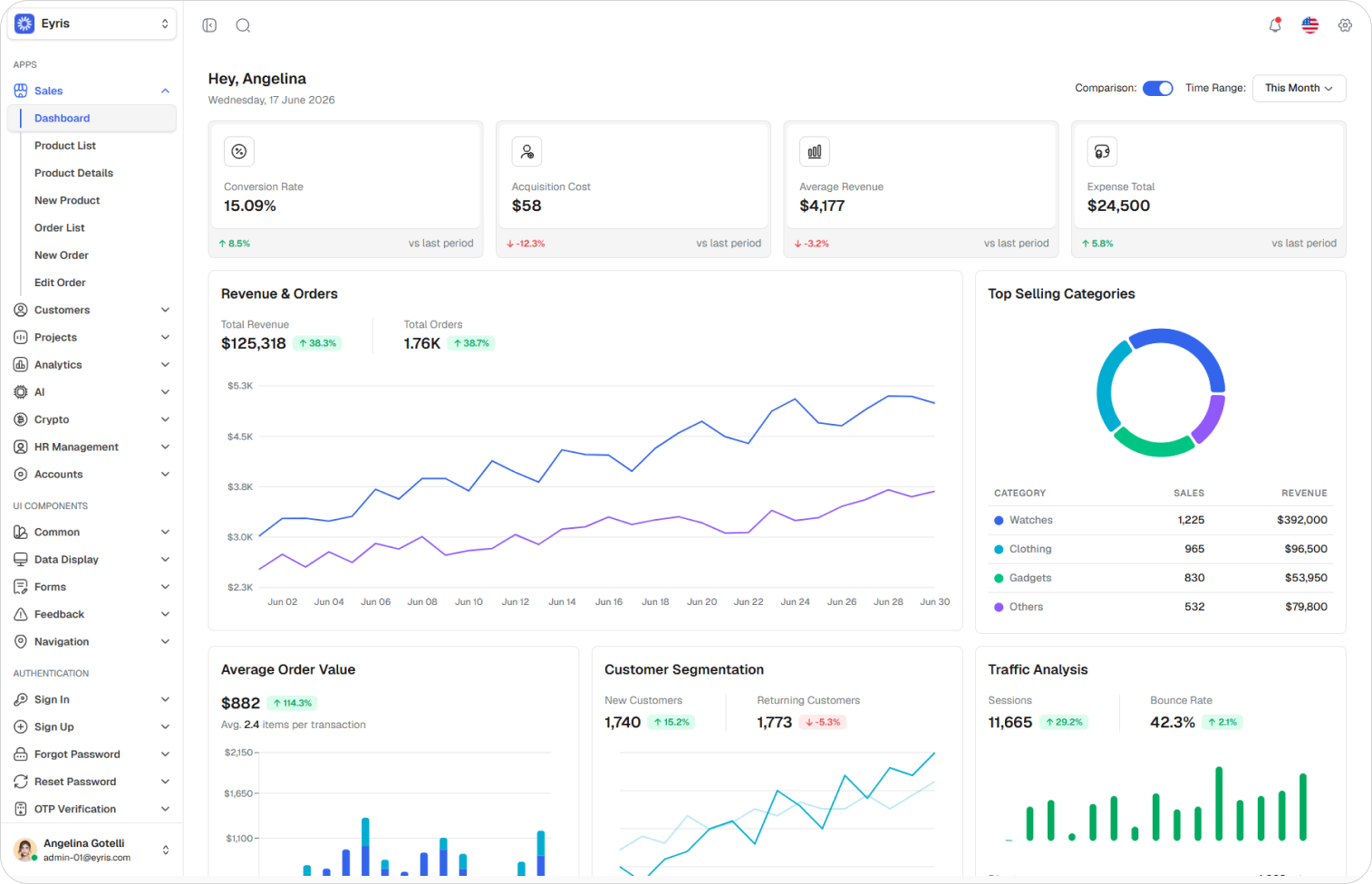Click the search magnifier icon

(x=243, y=25)
